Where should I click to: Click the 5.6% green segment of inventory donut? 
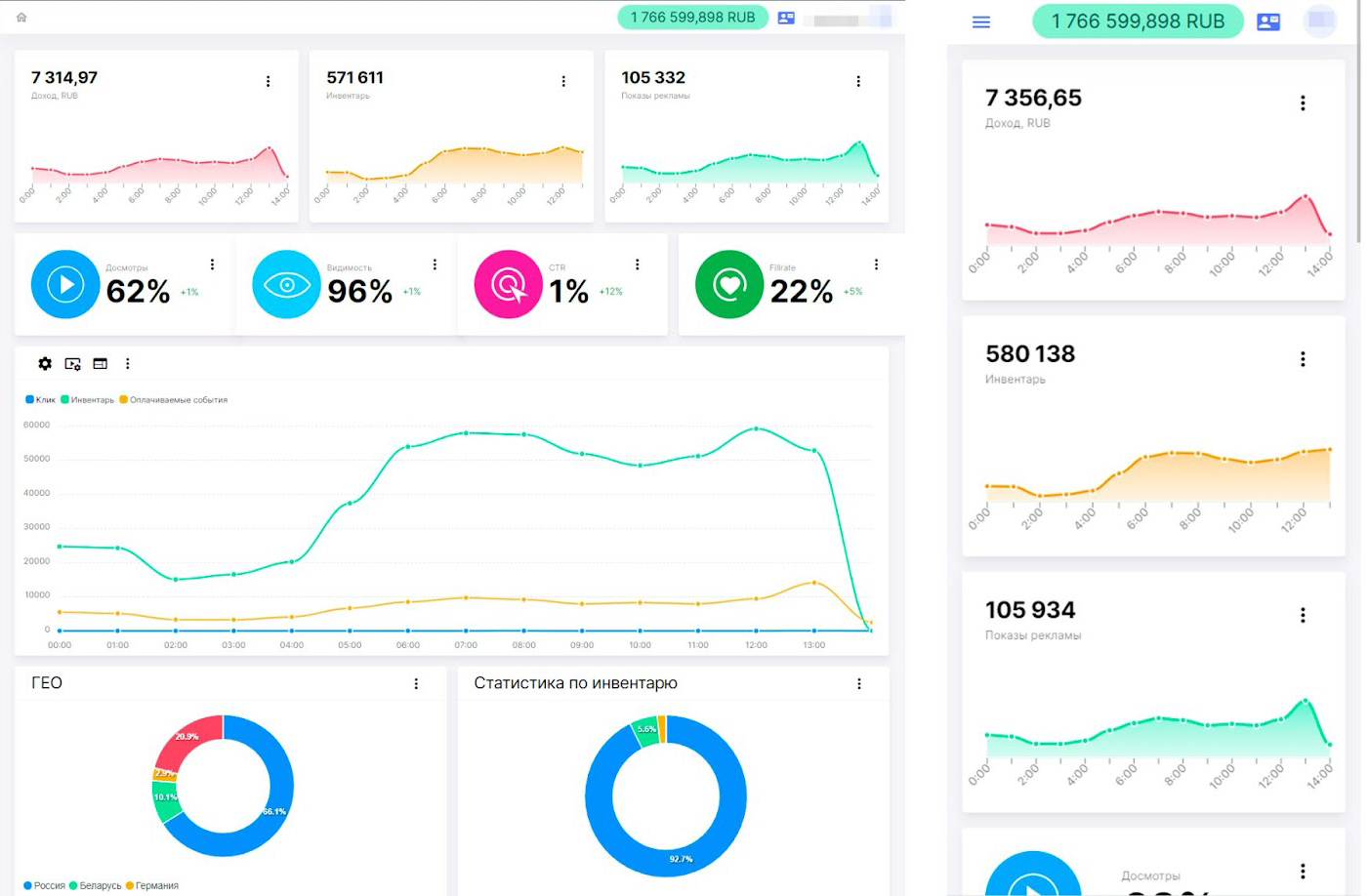(x=646, y=729)
